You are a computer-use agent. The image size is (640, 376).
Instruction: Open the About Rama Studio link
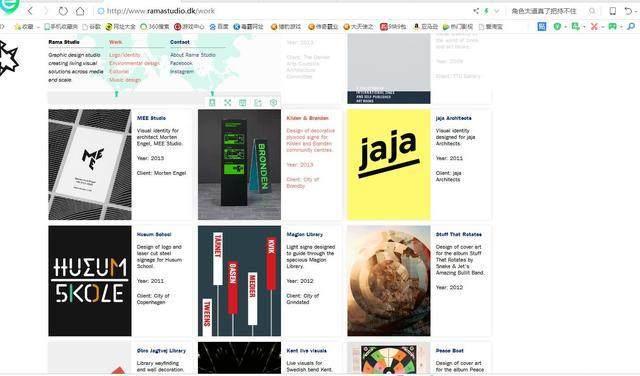(193, 55)
